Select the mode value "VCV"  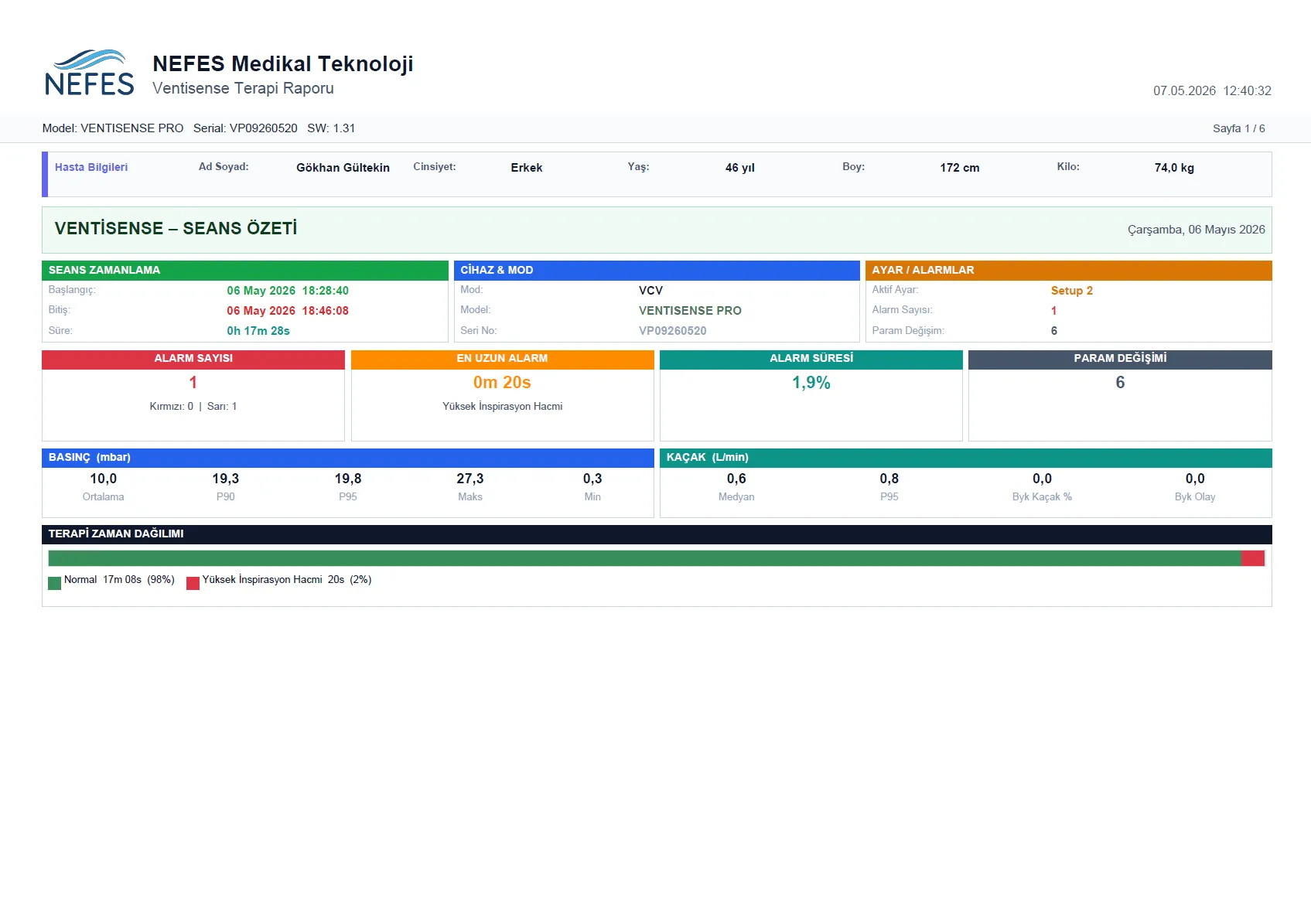click(650, 291)
